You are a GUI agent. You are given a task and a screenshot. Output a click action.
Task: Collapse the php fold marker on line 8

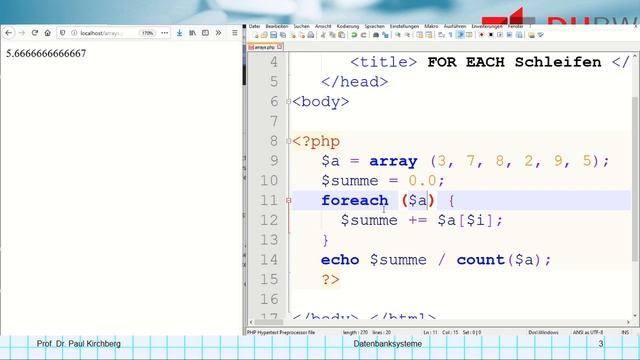tap(289, 141)
